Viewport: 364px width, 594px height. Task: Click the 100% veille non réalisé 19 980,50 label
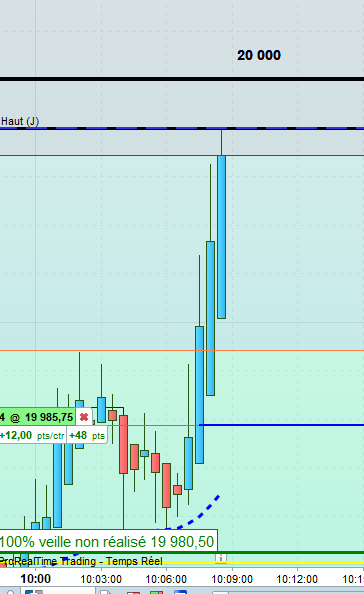point(108,542)
